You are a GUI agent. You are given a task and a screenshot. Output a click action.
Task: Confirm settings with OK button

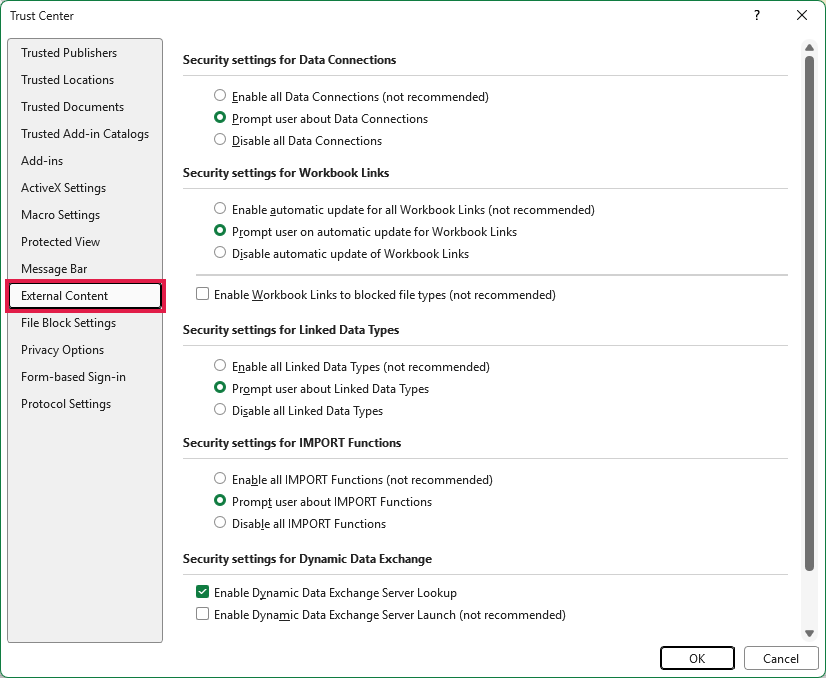pyautogui.click(x=697, y=658)
